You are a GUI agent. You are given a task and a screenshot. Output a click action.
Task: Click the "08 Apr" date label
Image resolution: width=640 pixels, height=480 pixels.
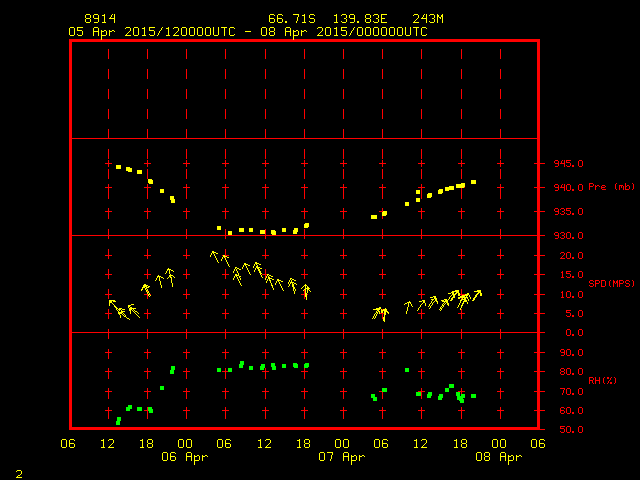coord(499,457)
